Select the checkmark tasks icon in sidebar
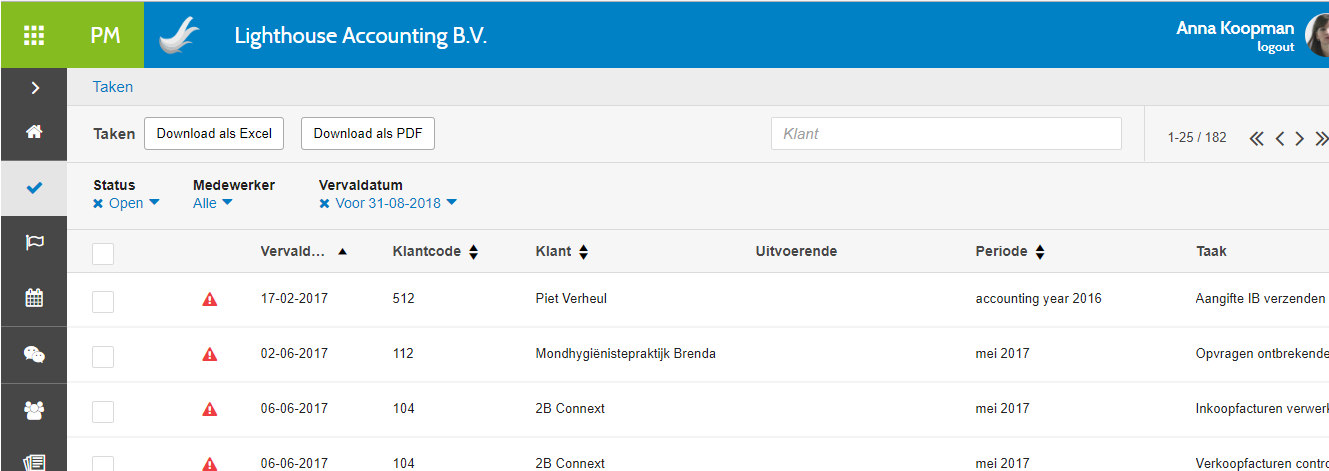Viewport: 1329px width, 471px height. tap(34, 187)
